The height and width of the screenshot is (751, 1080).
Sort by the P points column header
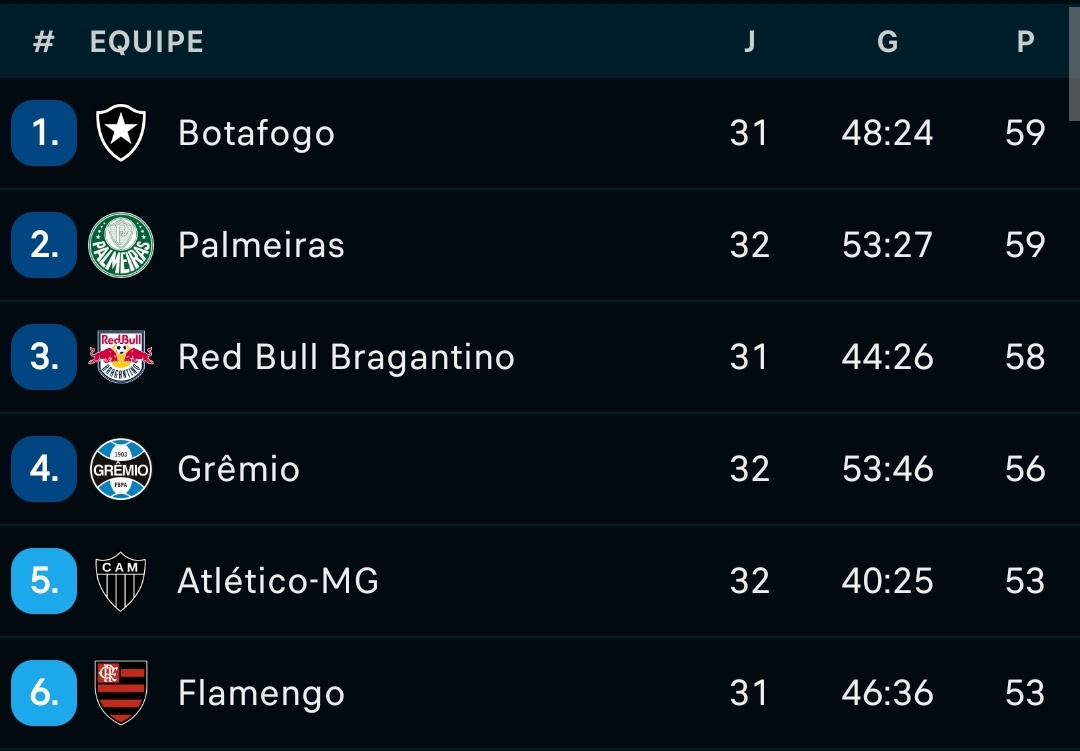pos(1025,42)
